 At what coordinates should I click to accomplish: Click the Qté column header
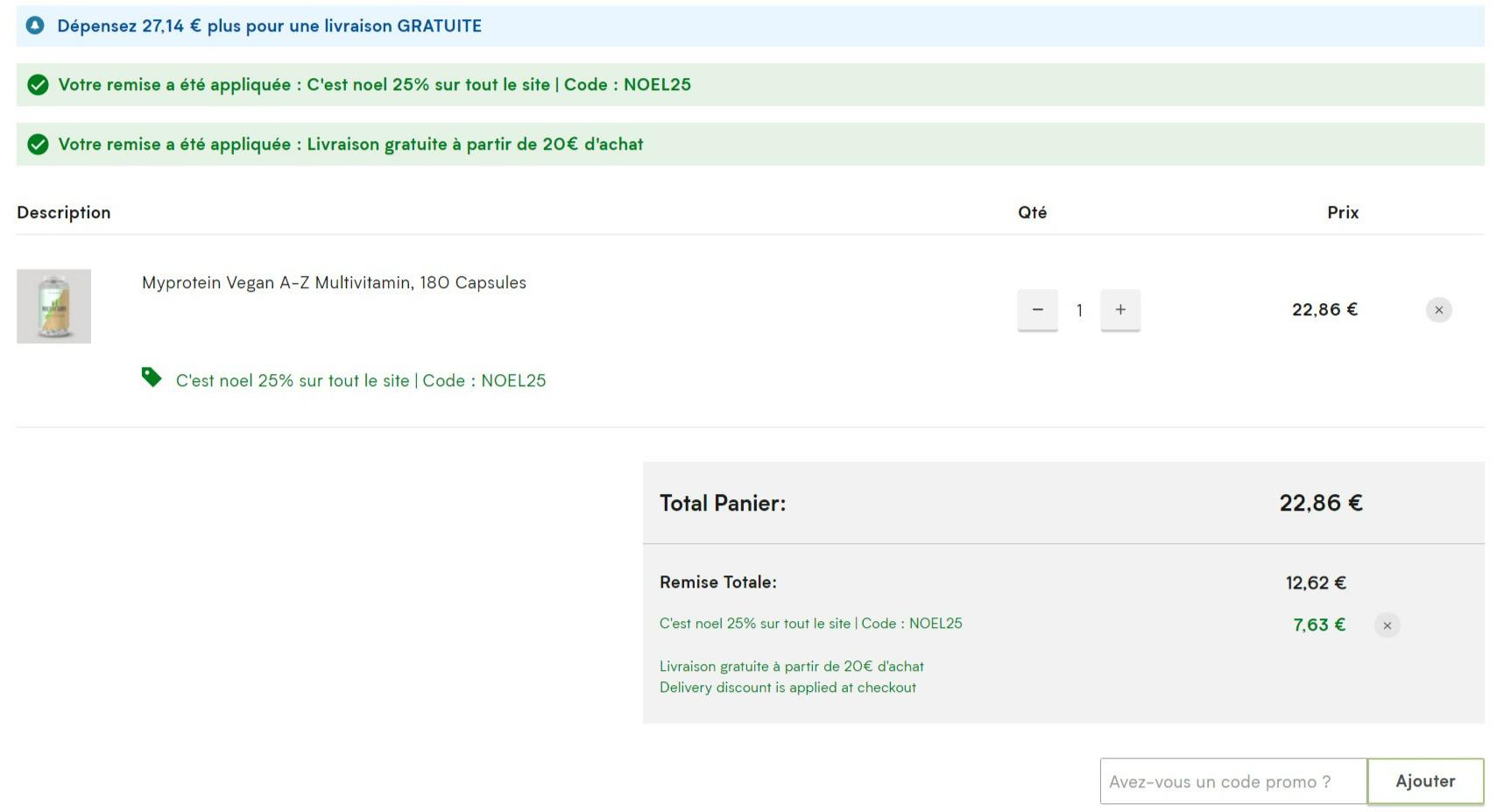pyautogui.click(x=1032, y=213)
